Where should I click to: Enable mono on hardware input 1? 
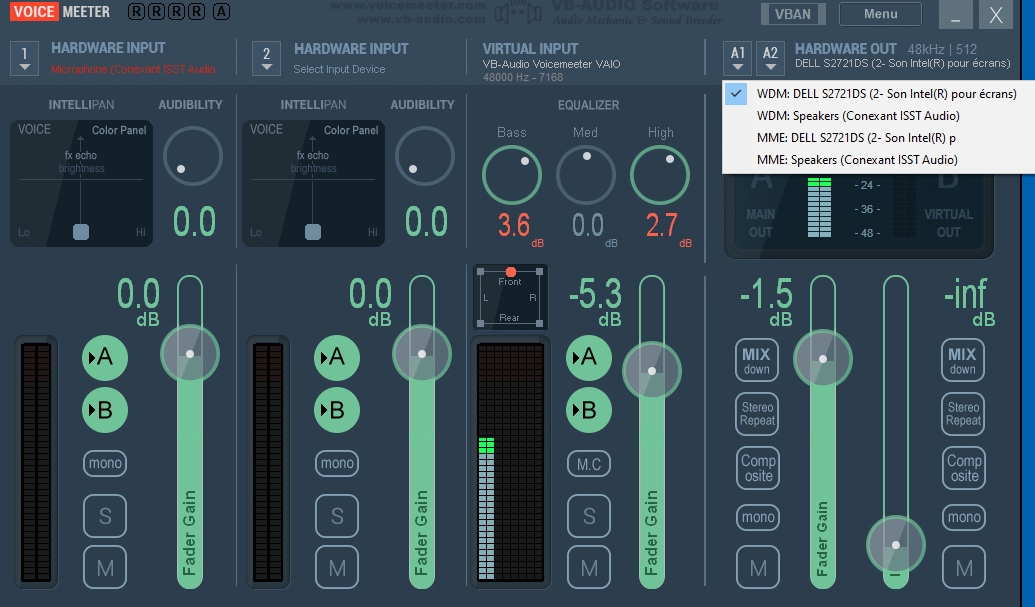pos(105,463)
